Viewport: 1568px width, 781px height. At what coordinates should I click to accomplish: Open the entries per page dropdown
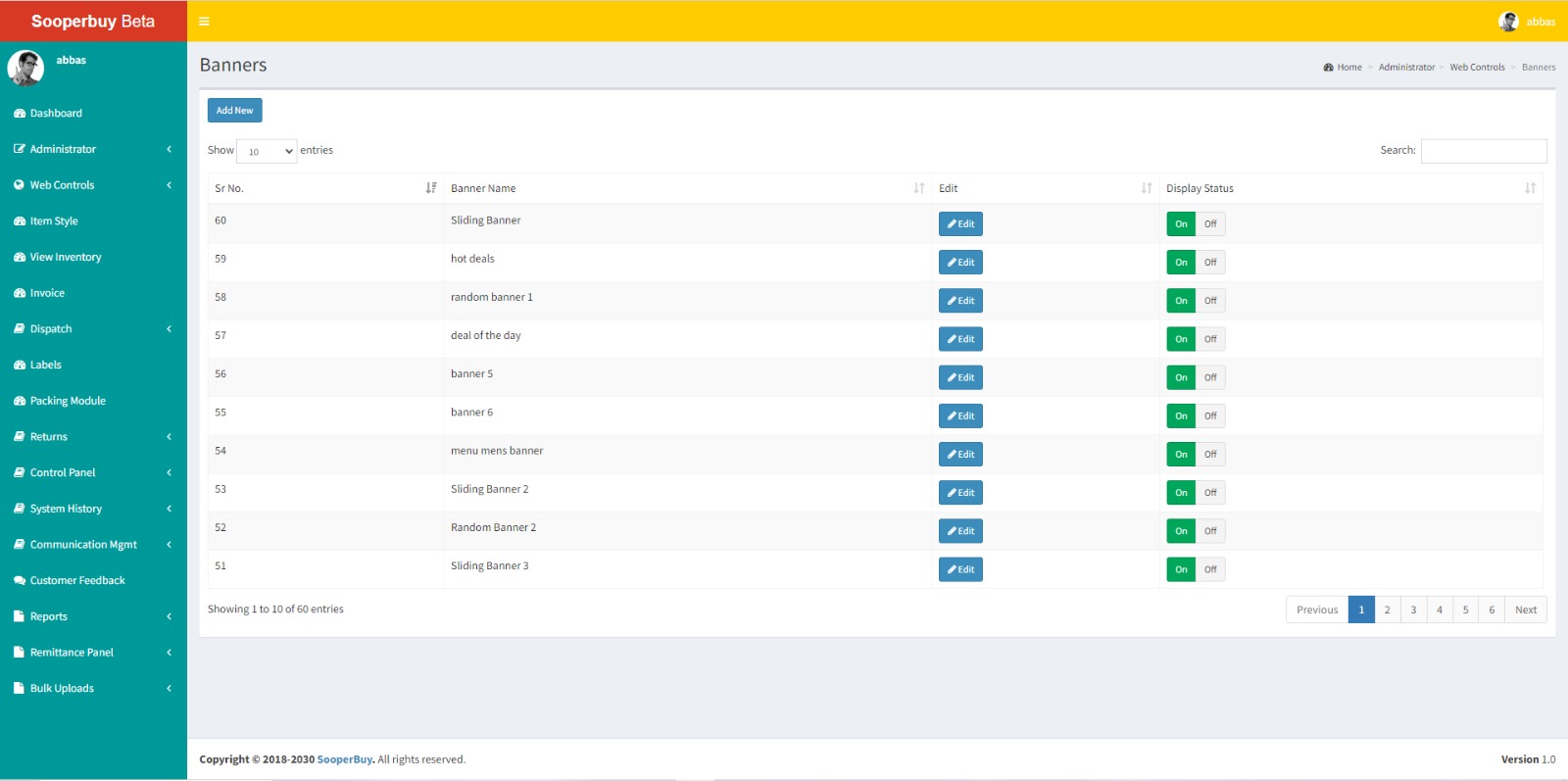pos(267,151)
